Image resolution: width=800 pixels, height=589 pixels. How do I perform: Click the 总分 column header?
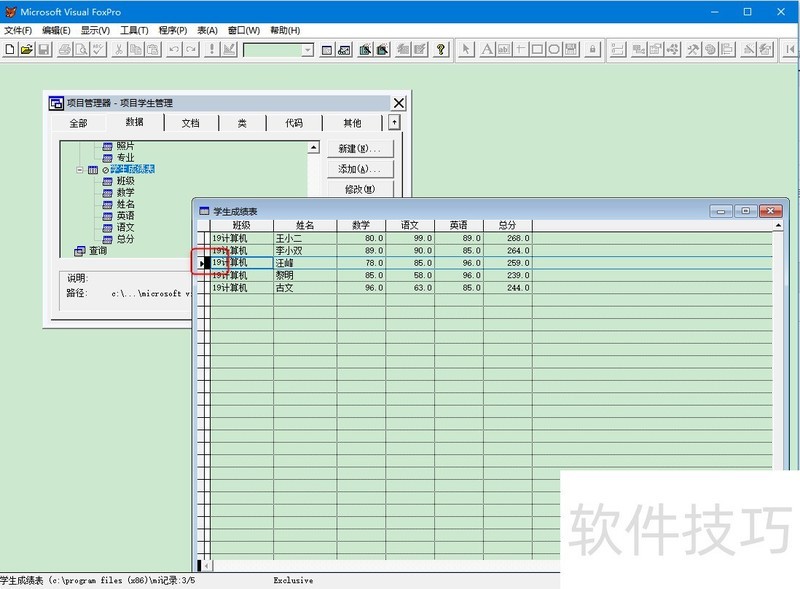click(507, 226)
